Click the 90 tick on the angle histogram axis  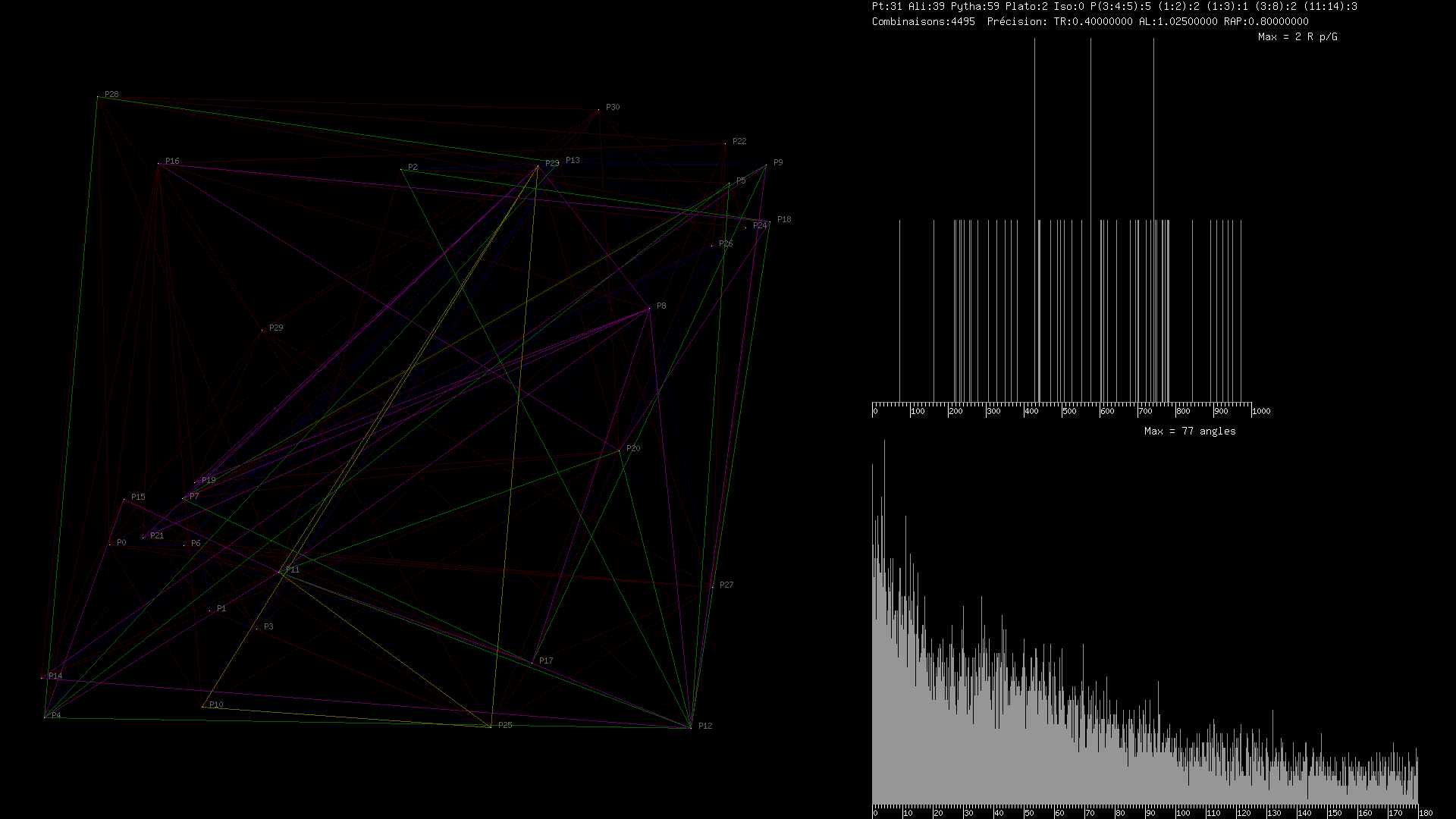click(x=1150, y=813)
